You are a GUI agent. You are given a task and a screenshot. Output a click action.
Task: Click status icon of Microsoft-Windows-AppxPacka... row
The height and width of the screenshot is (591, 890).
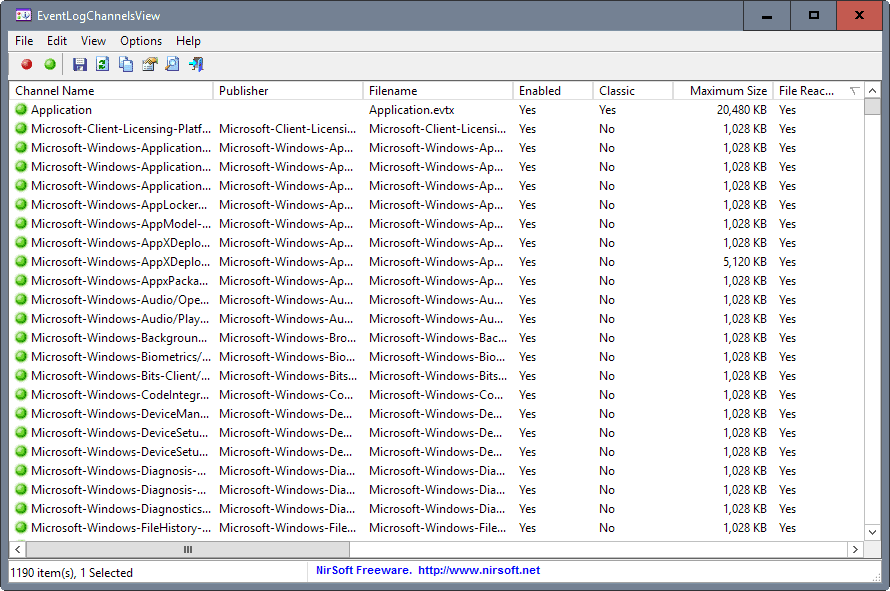point(21,280)
